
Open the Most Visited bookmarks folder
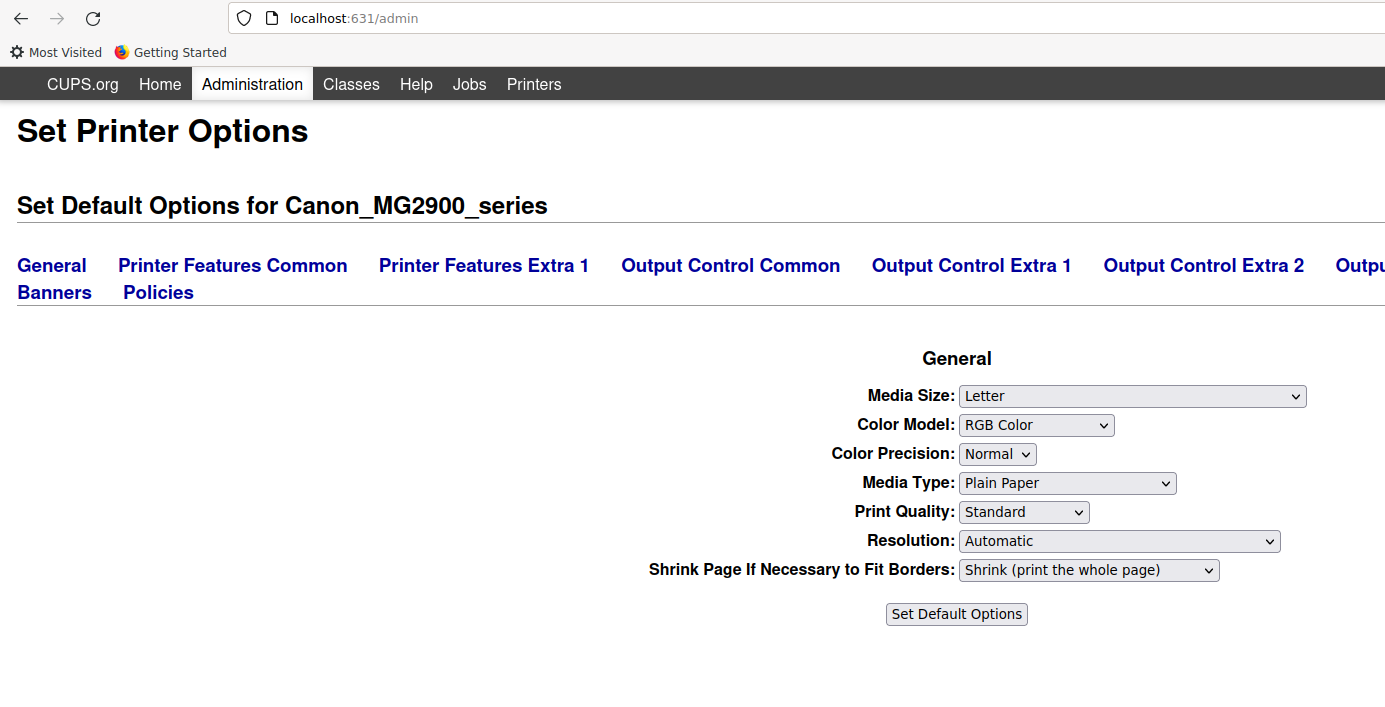(56, 52)
